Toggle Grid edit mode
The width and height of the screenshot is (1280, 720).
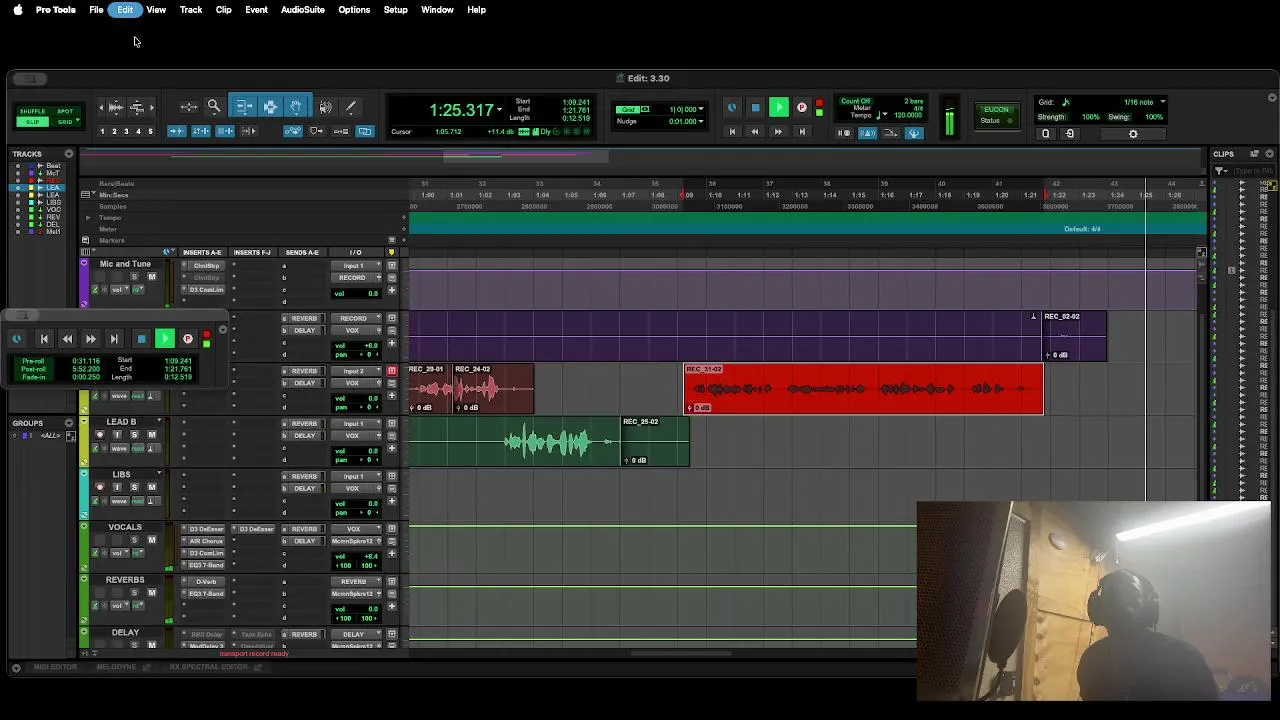coord(65,122)
